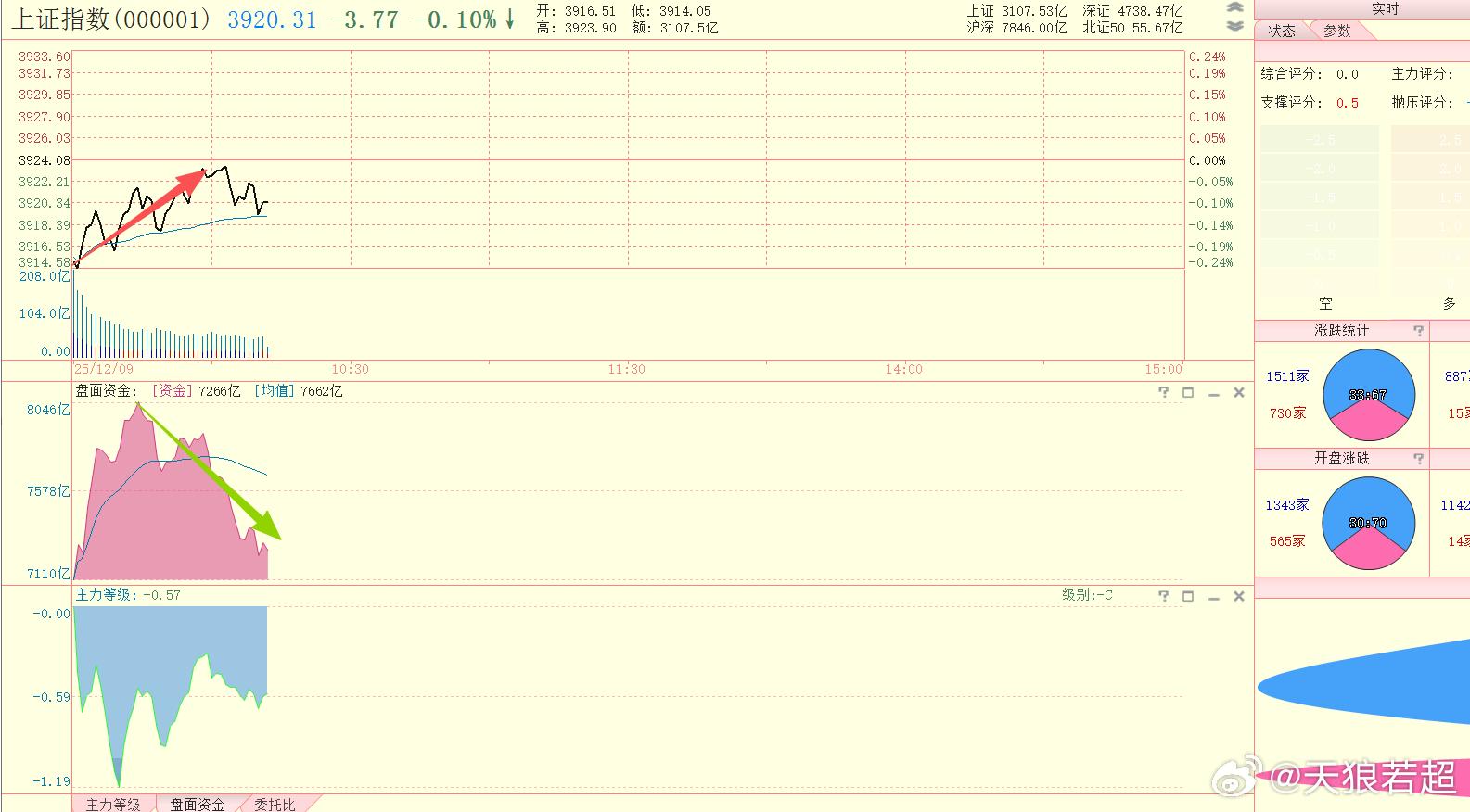1470x812 pixels.
Task: Click the current index price 3920.31
Action: 272,19
